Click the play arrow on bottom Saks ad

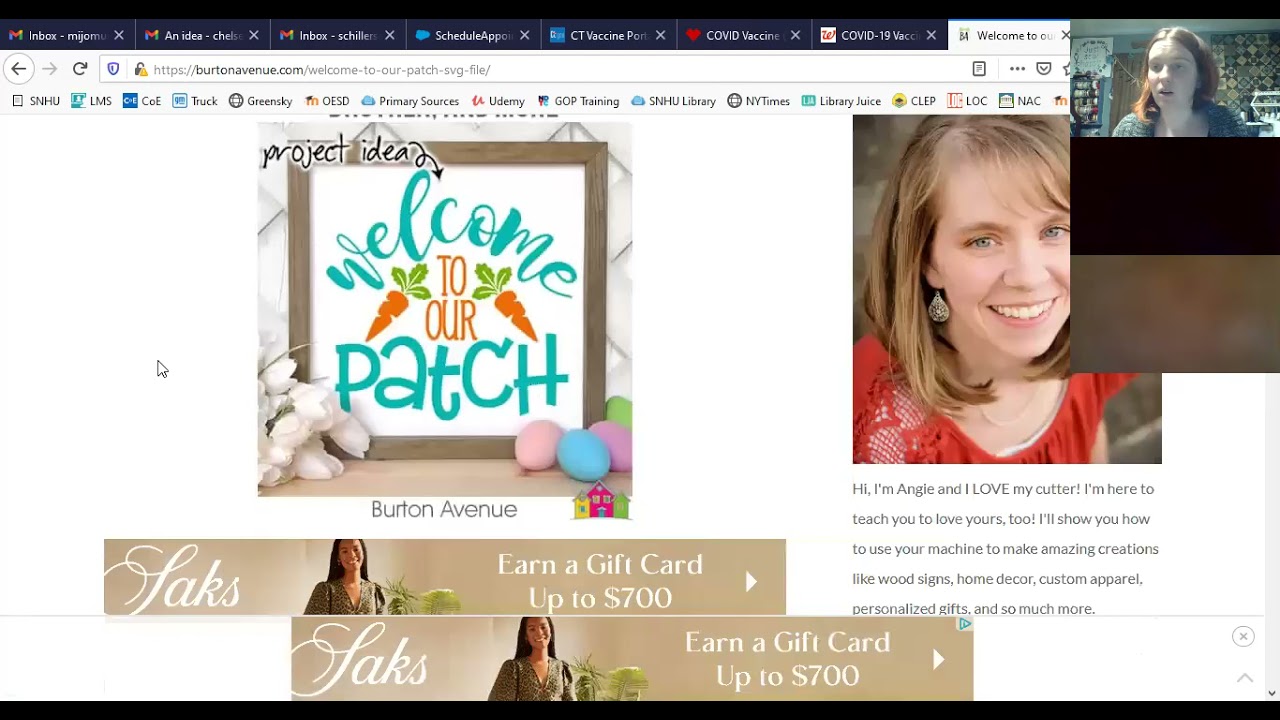pos(938,659)
